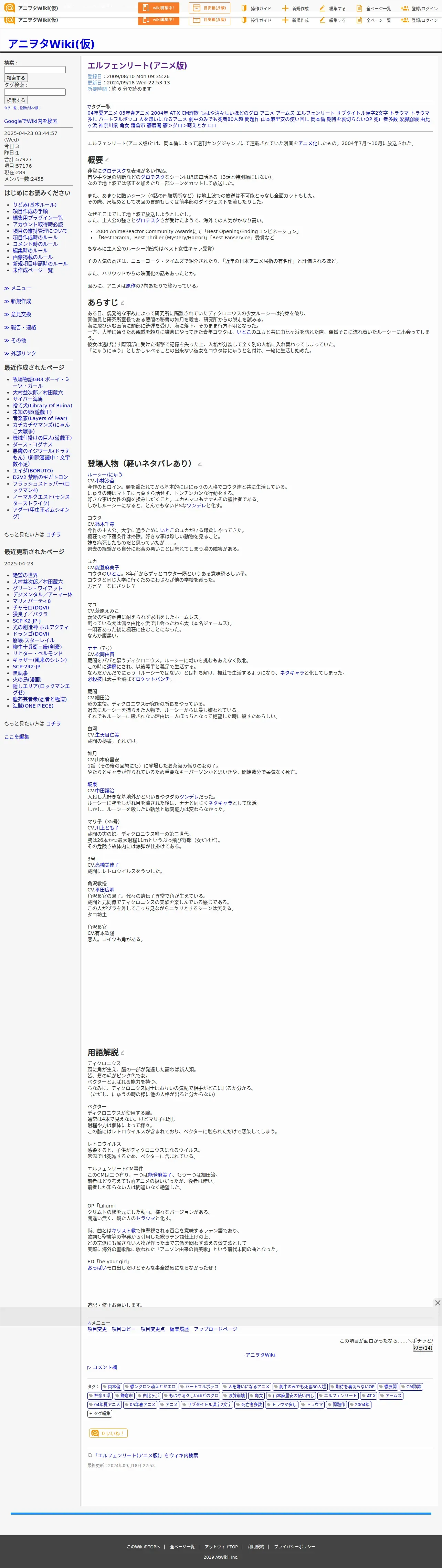Click プライバシーポリシー in the footer
442x1568 pixels.
[x=295, y=1547]
